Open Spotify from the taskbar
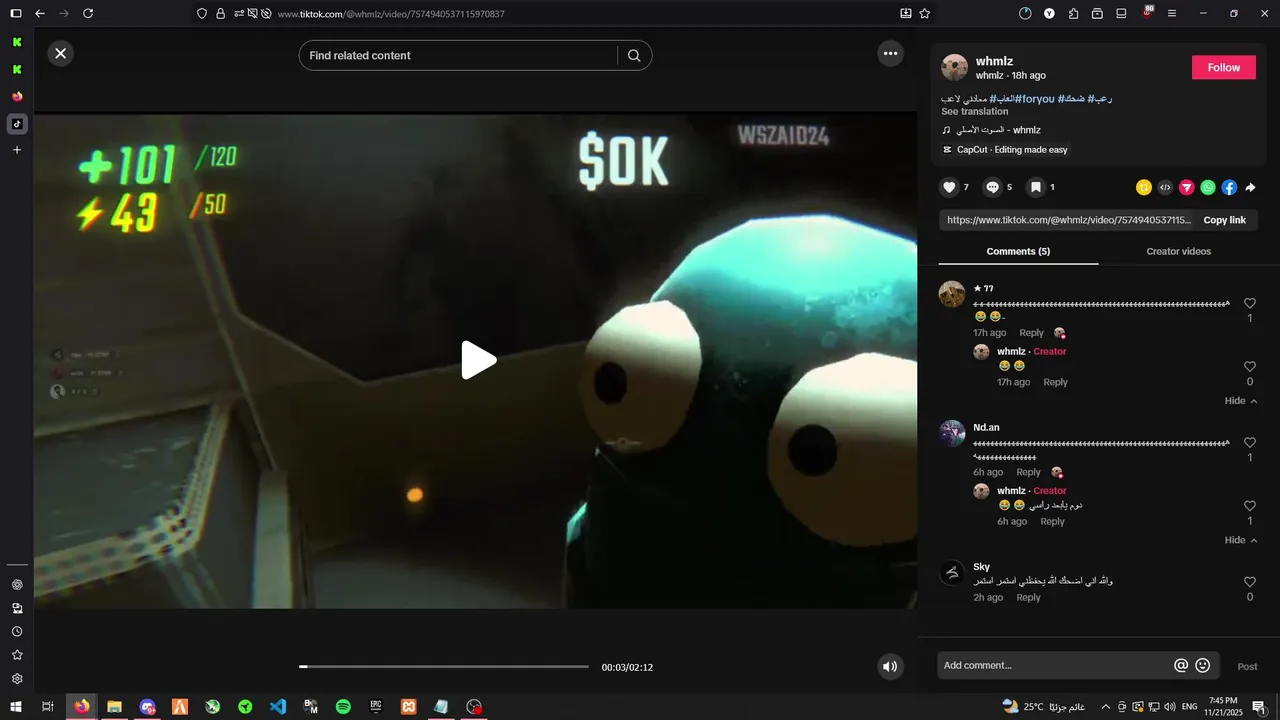The width and height of the screenshot is (1280, 720). point(343,706)
